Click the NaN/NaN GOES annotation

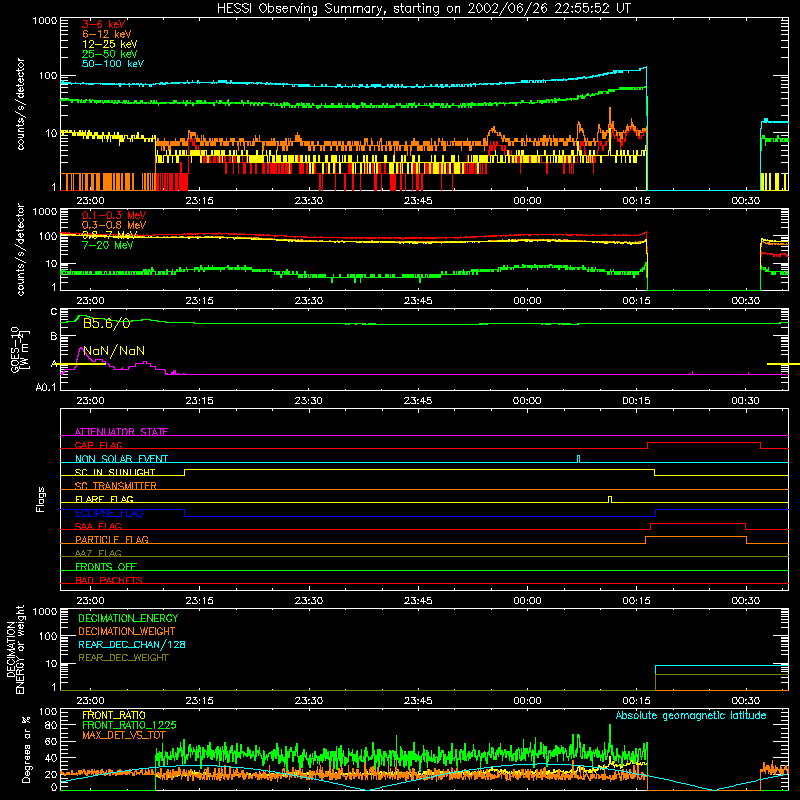click(x=114, y=351)
